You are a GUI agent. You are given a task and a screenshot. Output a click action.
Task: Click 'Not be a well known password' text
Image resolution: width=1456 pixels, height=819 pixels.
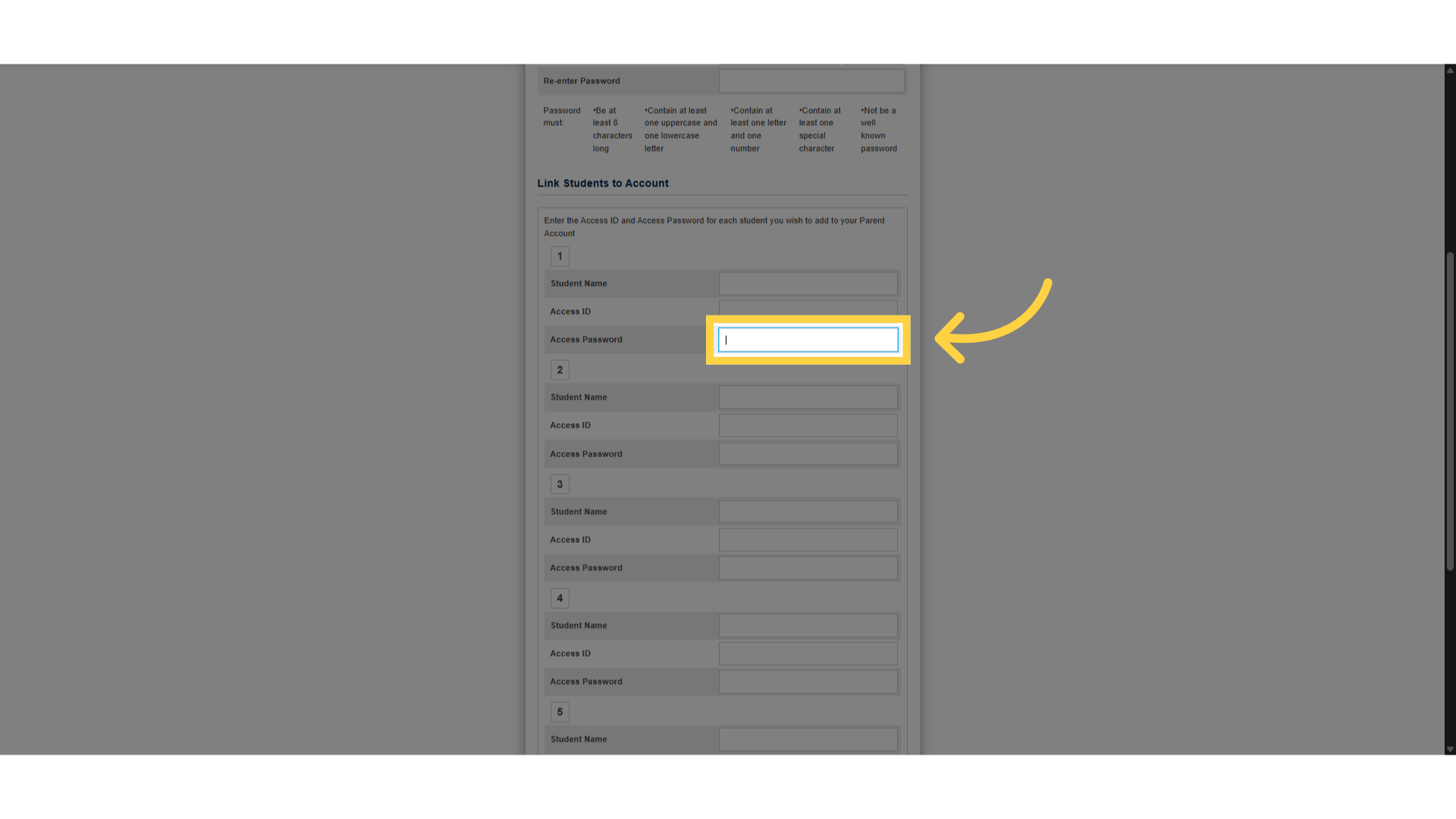tap(879, 130)
